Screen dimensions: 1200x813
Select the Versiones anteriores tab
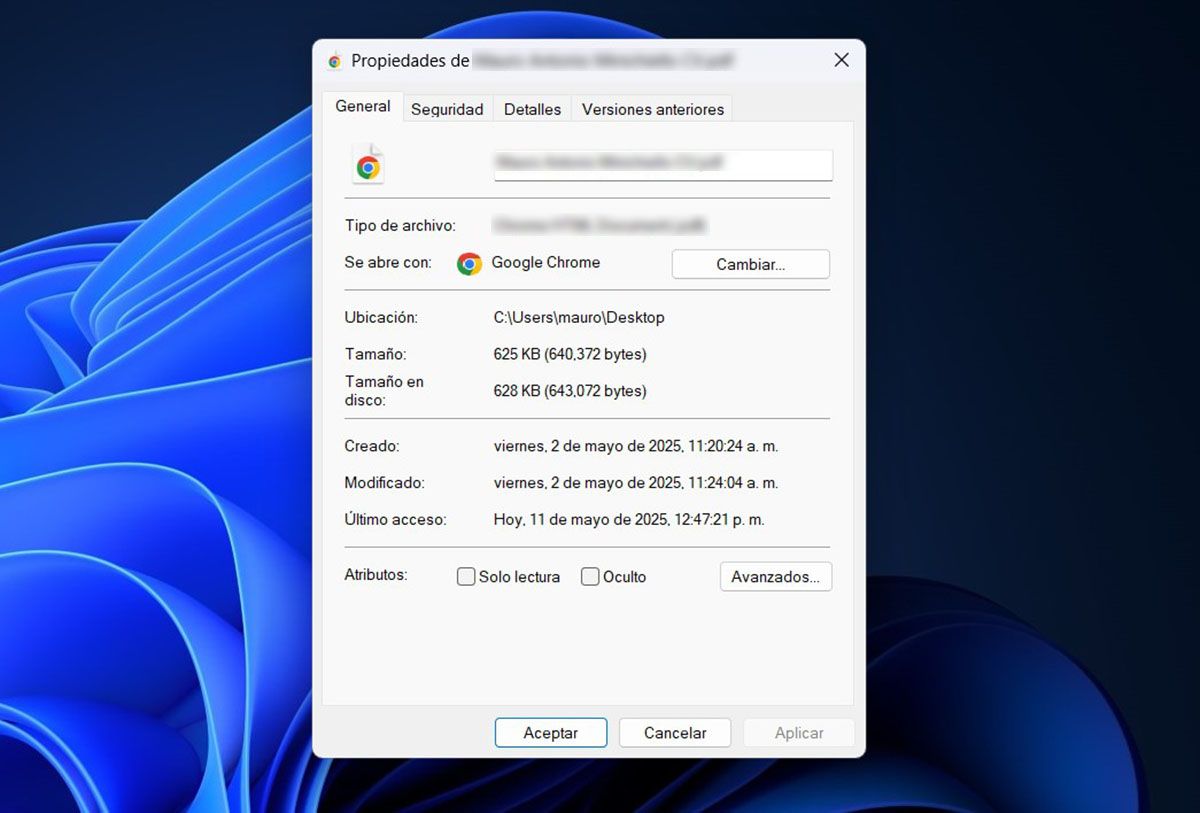(652, 110)
